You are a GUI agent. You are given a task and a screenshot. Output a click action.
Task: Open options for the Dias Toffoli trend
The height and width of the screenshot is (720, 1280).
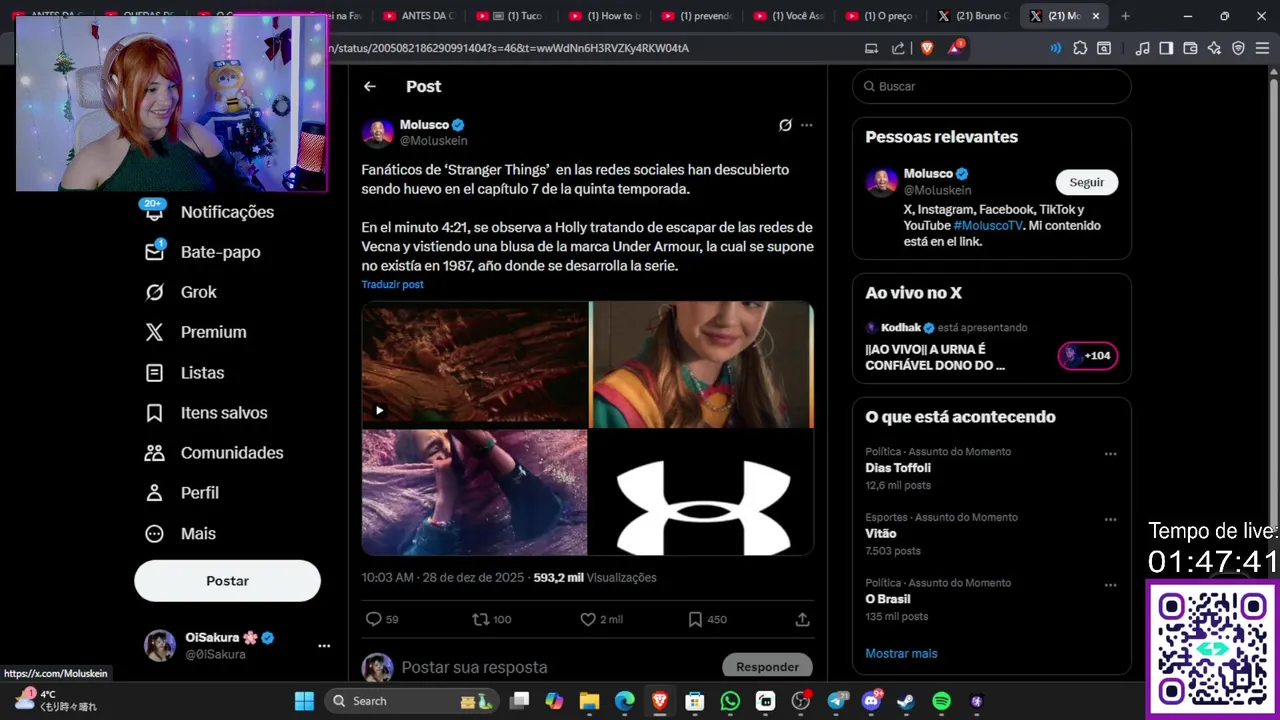1110,454
